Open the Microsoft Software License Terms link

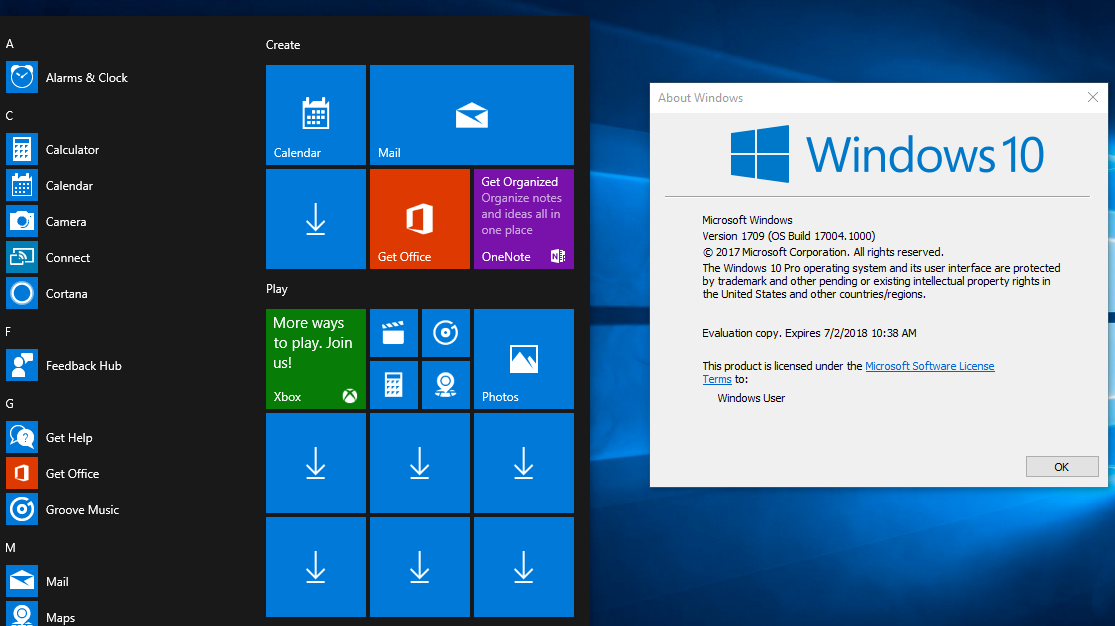tap(929, 366)
